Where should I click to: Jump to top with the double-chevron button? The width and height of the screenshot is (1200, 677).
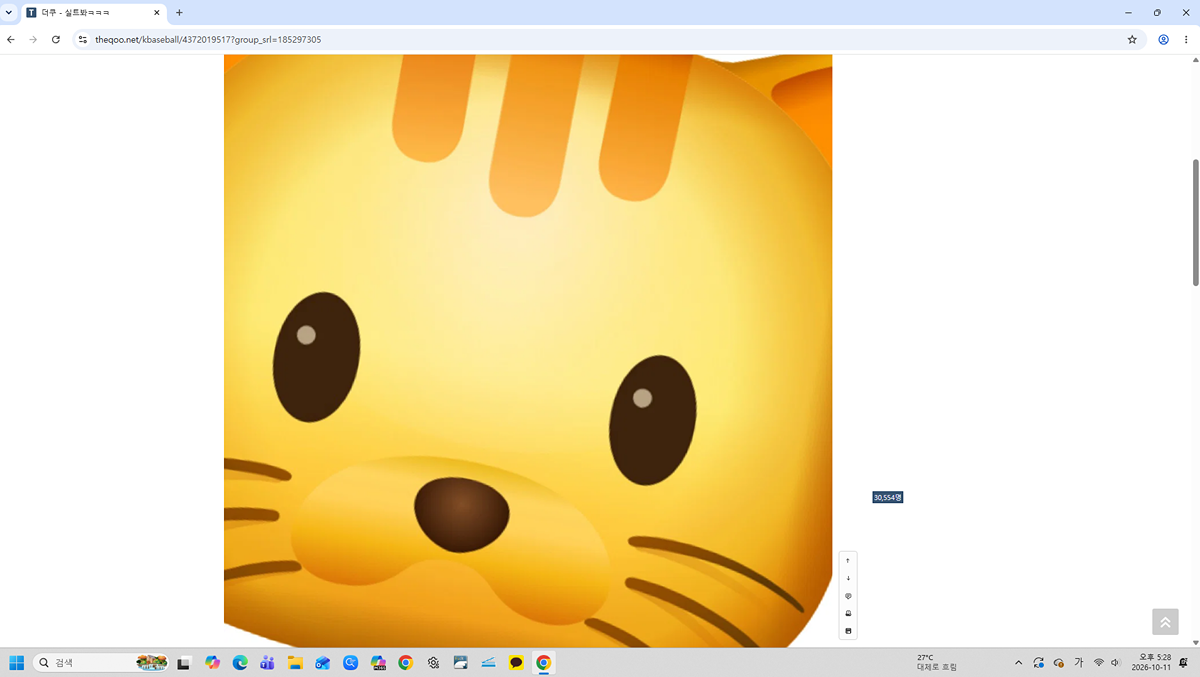pyautogui.click(x=1165, y=622)
